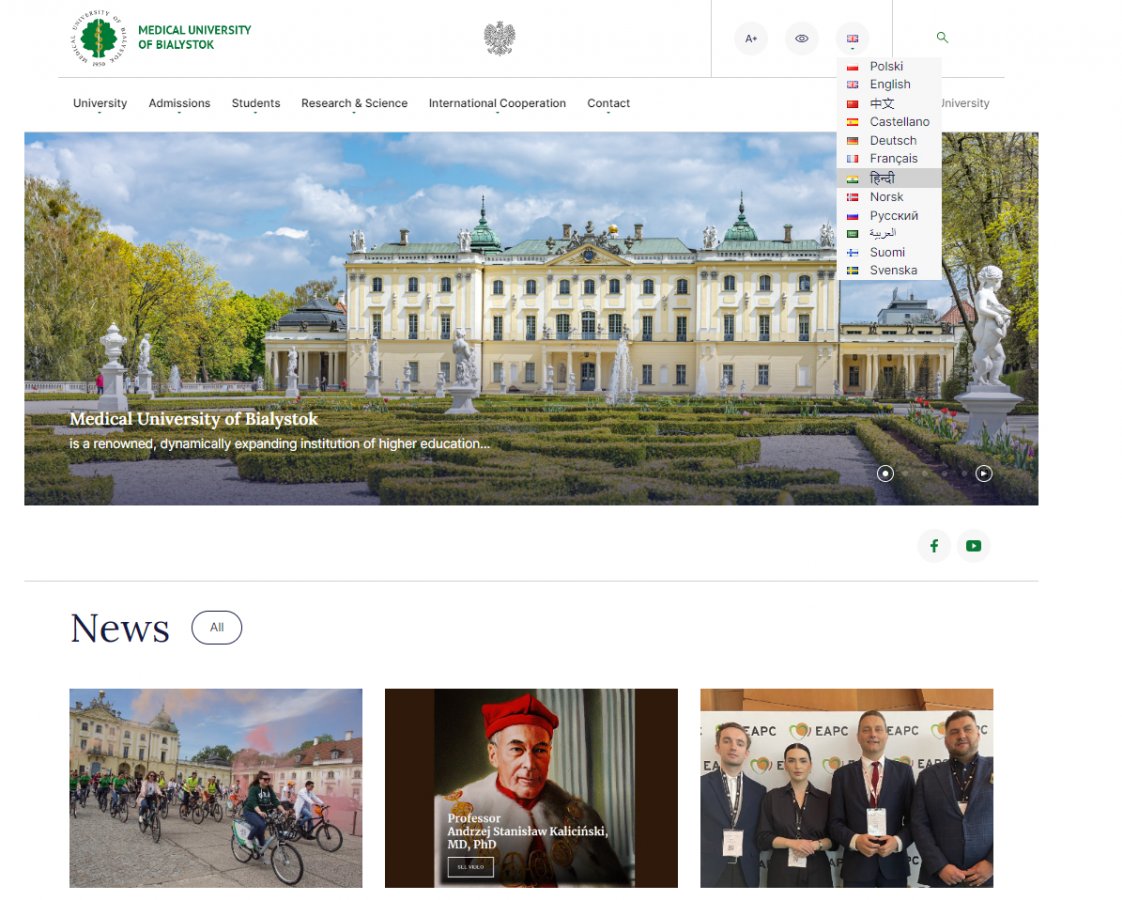Viewport: 1122px width, 900px height.
Task: Open the Contact navigation link
Action: (x=608, y=103)
